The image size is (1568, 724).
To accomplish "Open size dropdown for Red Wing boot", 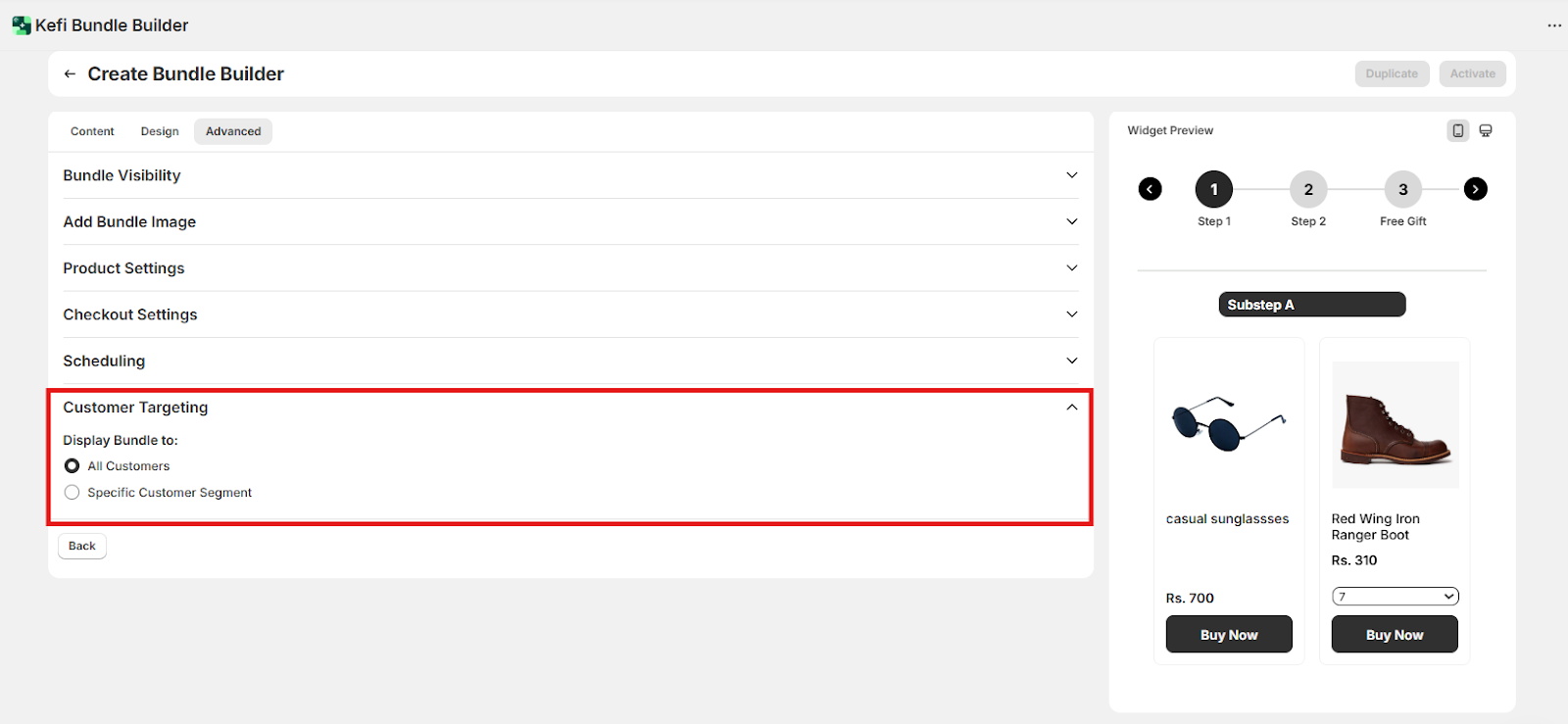I will [x=1395, y=597].
